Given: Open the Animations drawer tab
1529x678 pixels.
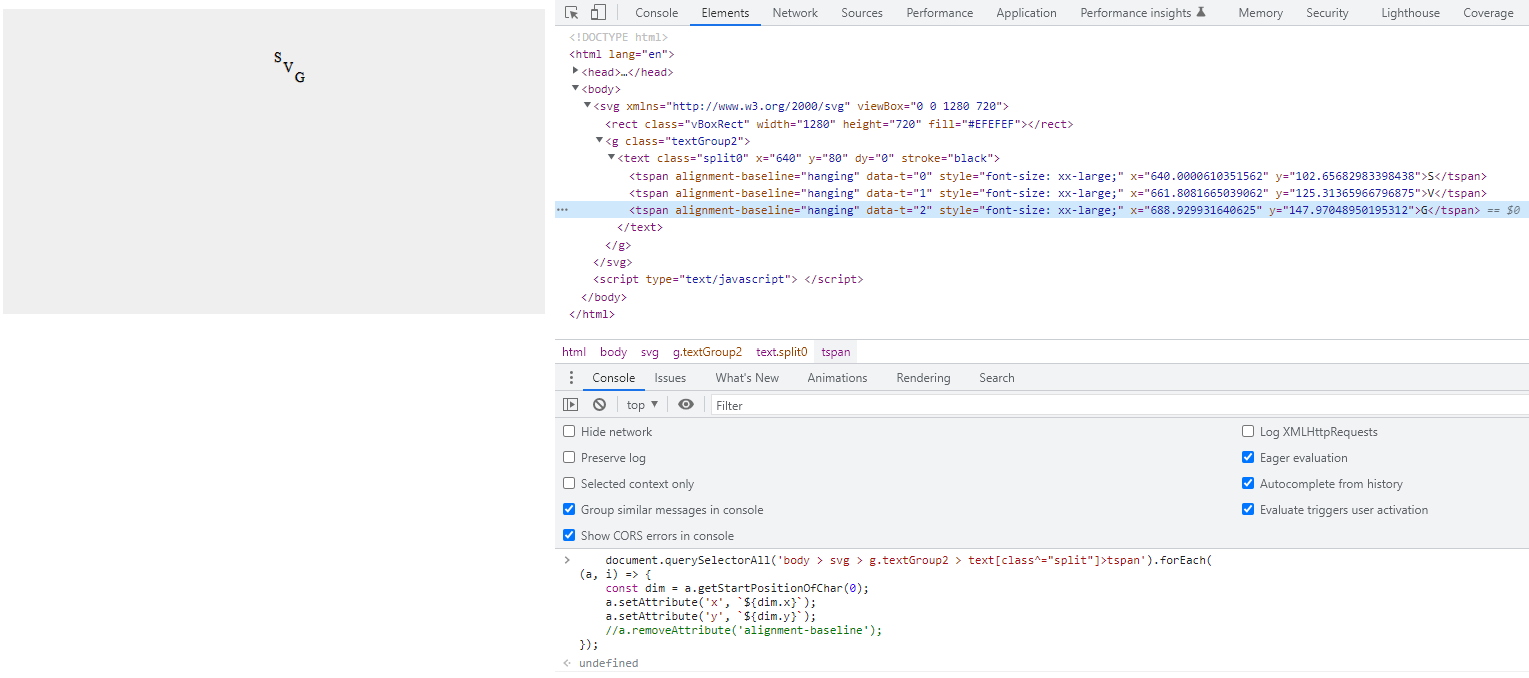Looking at the screenshot, I should pyautogui.click(x=837, y=378).
